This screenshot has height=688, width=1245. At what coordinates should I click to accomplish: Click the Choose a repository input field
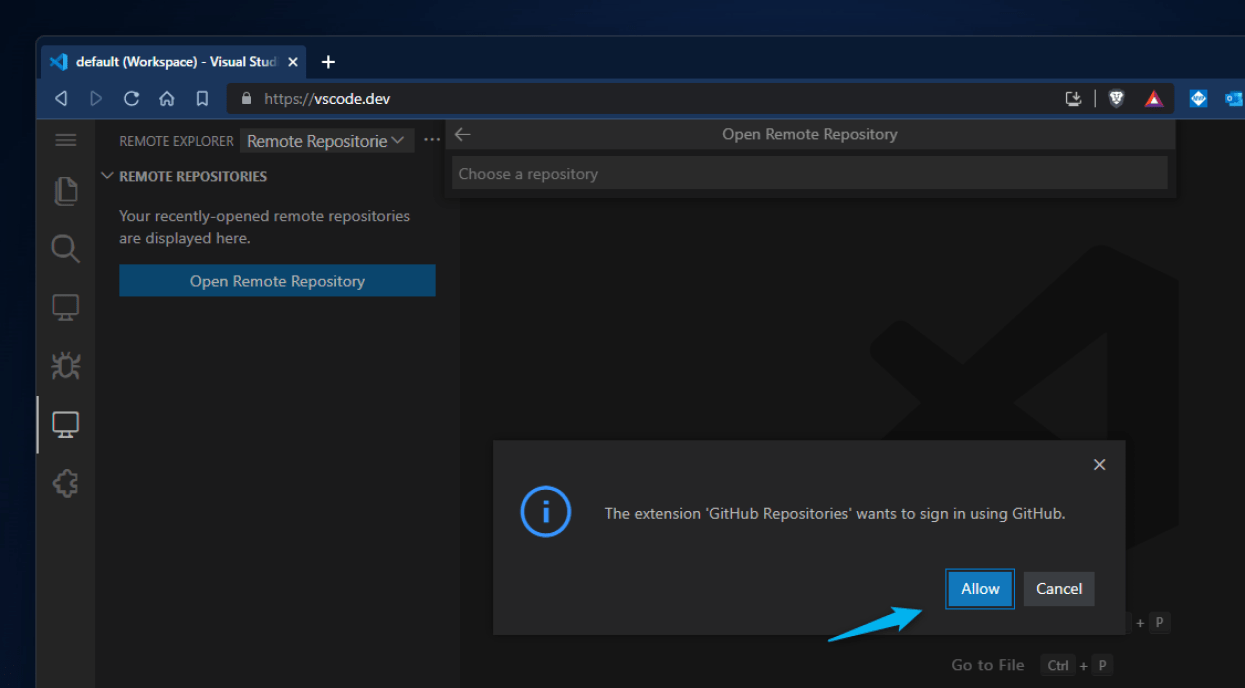coord(809,173)
